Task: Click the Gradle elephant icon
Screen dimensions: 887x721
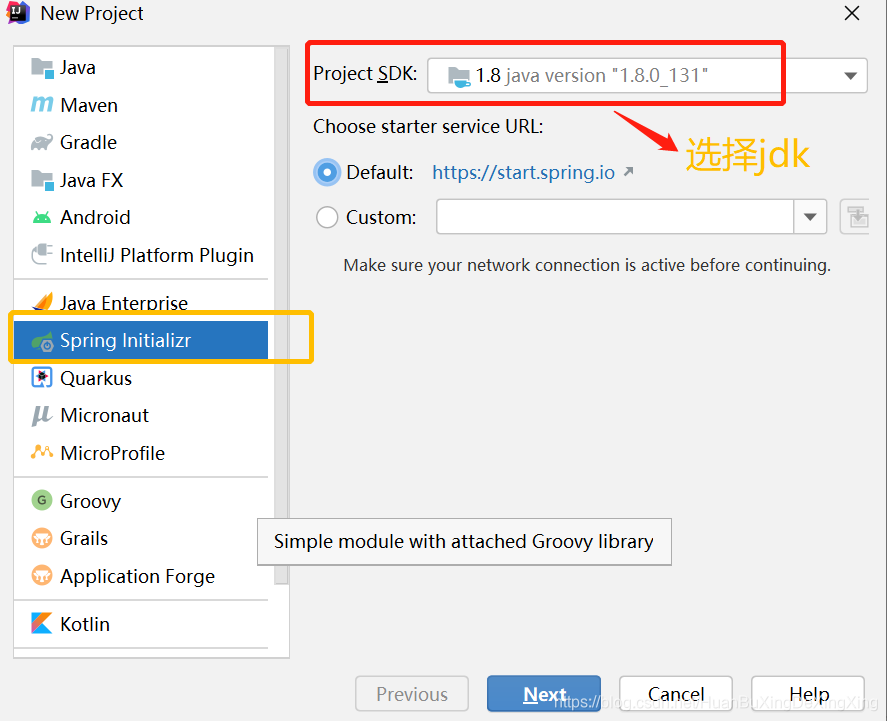Action: pyautogui.click(x=42, y=143)
